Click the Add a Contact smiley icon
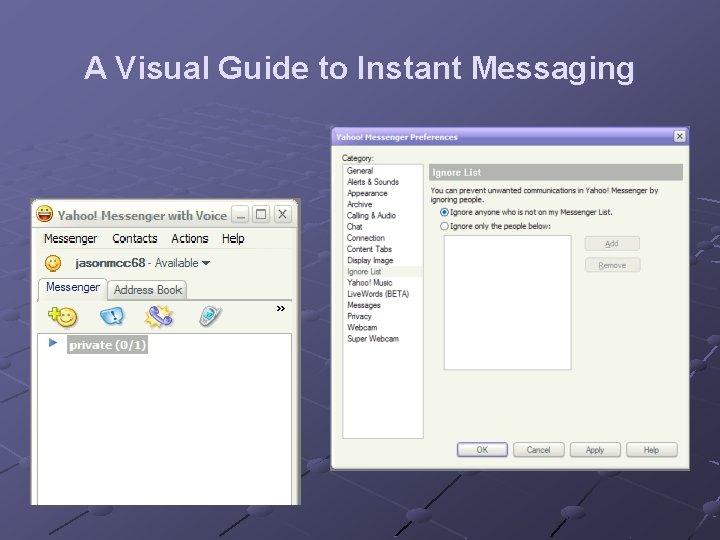The image size is (720, 540). [63, 316]
